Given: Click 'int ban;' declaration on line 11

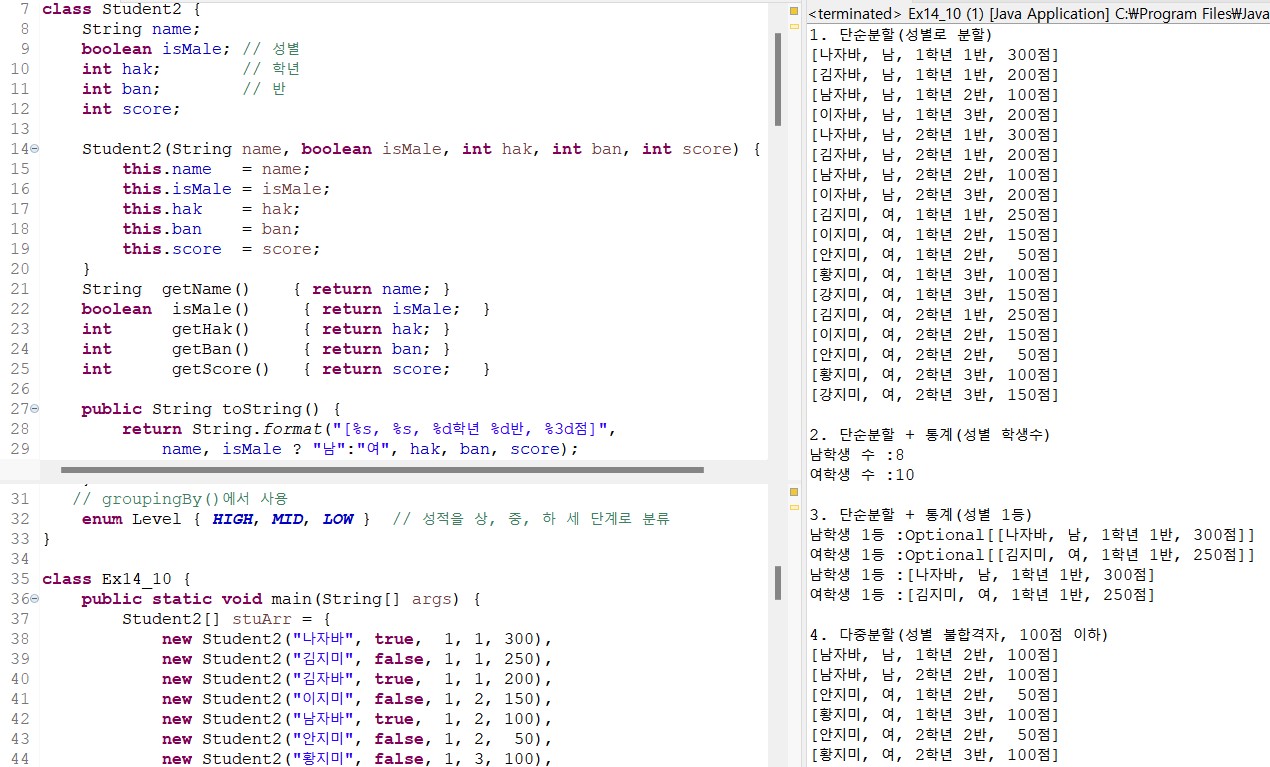Looking at the screenshot, I should (121, 89).
